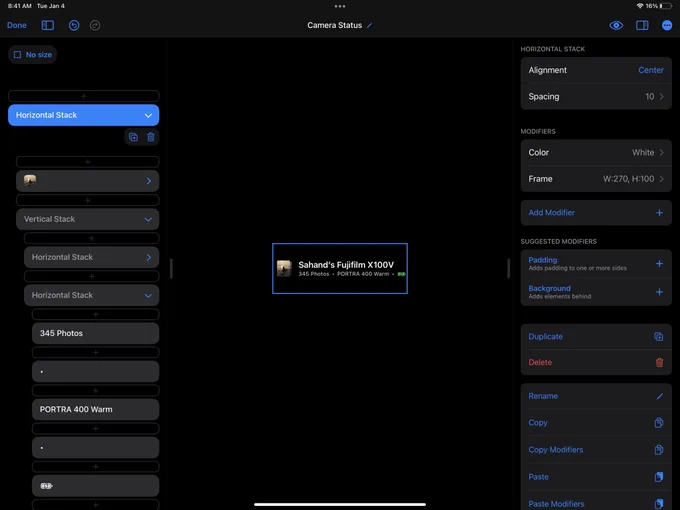Undo the last change
The width and height of the screenshot is (680, 510).
click(x=74, y=25)
